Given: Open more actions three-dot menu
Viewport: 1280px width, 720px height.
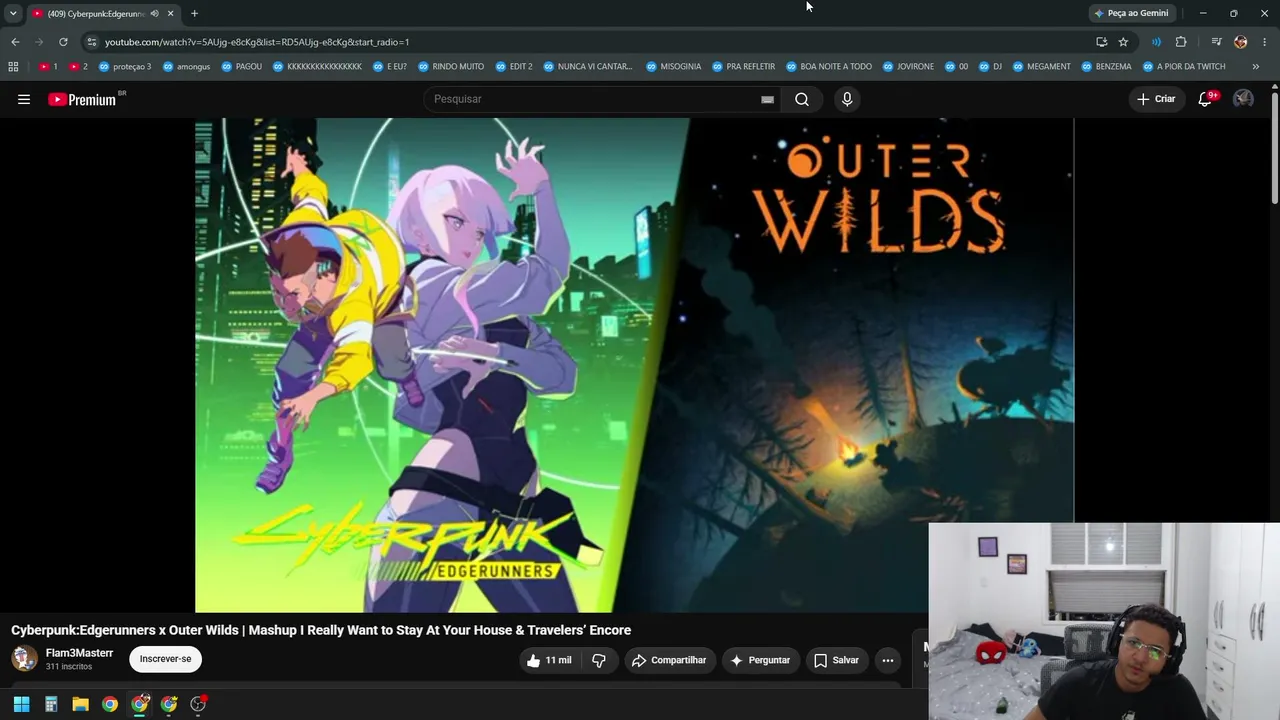Looking at the screenshot, I should click(887, 660).
